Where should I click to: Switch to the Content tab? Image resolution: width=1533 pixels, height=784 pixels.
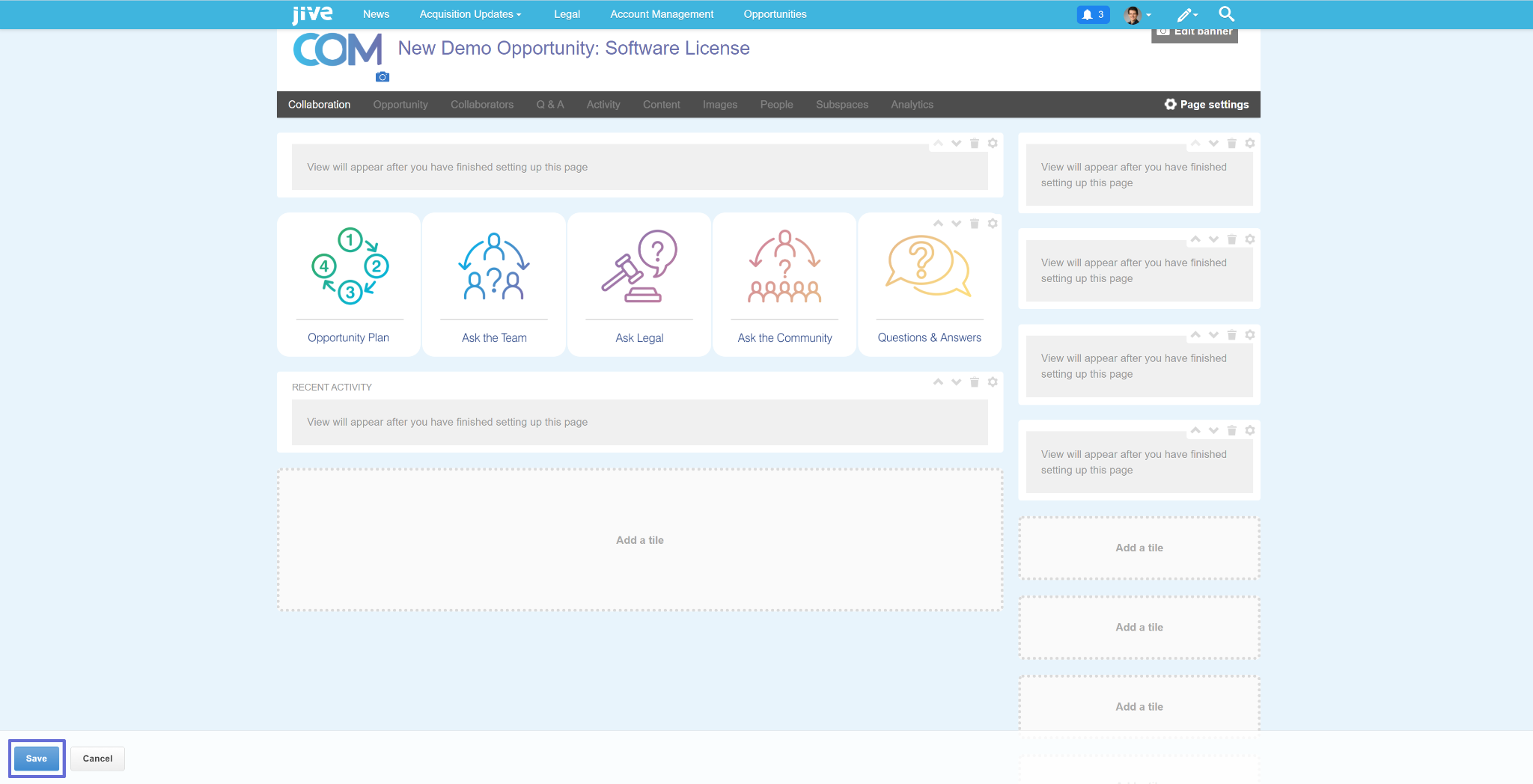pyautogui.click(x=662, y=105)
